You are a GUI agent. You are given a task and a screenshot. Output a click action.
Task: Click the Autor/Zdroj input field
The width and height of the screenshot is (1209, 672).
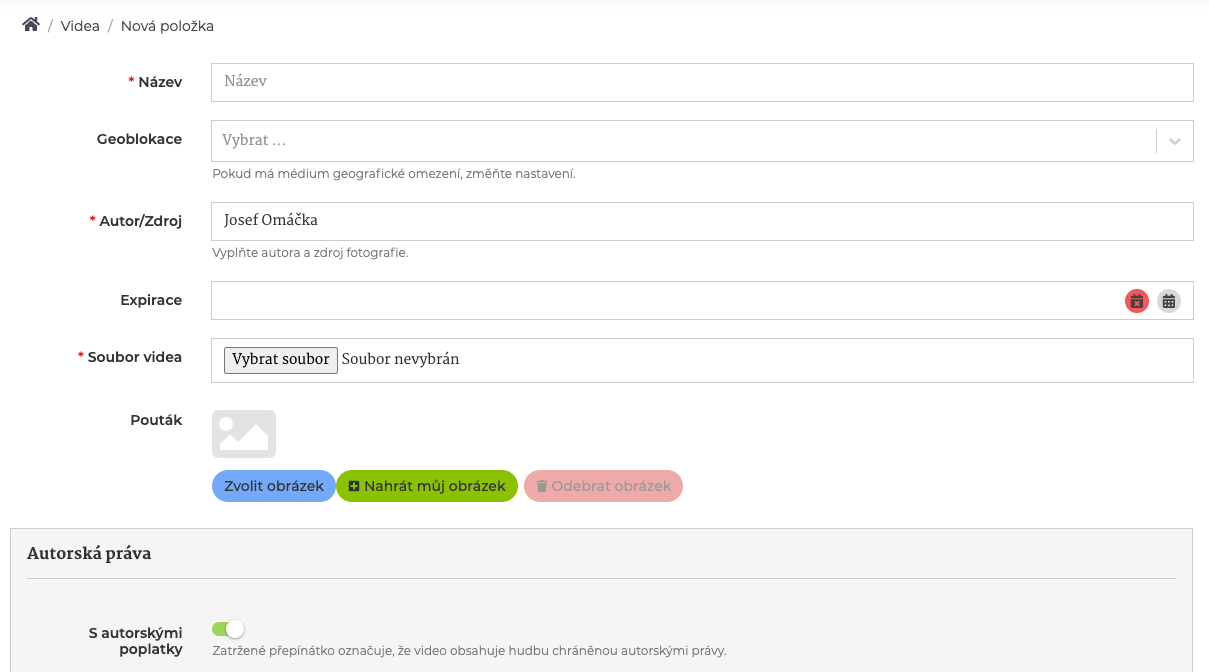702,222
